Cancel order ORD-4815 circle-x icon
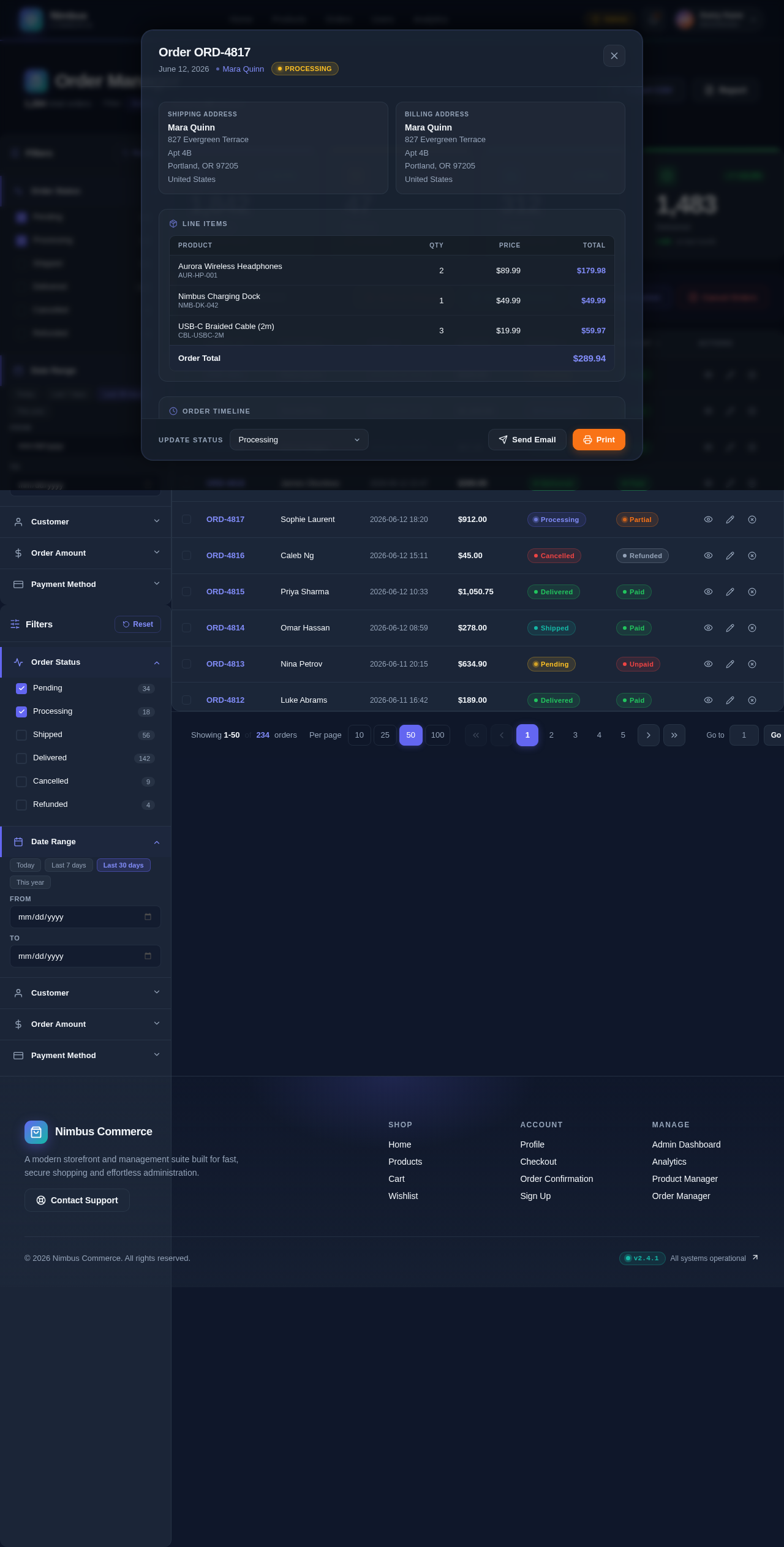Image resolution: width=784 pixels, height=1547 pixels. (752, 592)
